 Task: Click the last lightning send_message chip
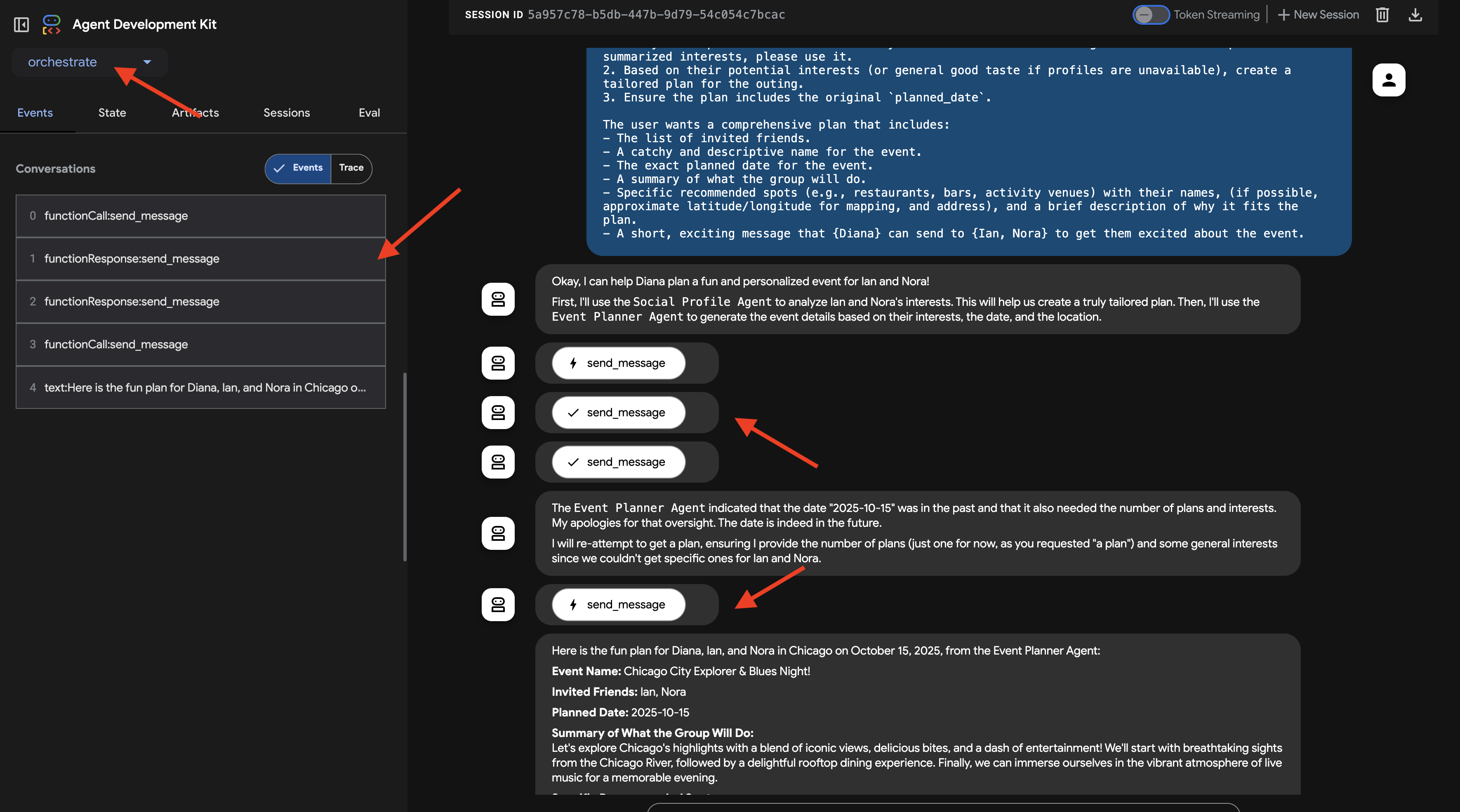618,604
